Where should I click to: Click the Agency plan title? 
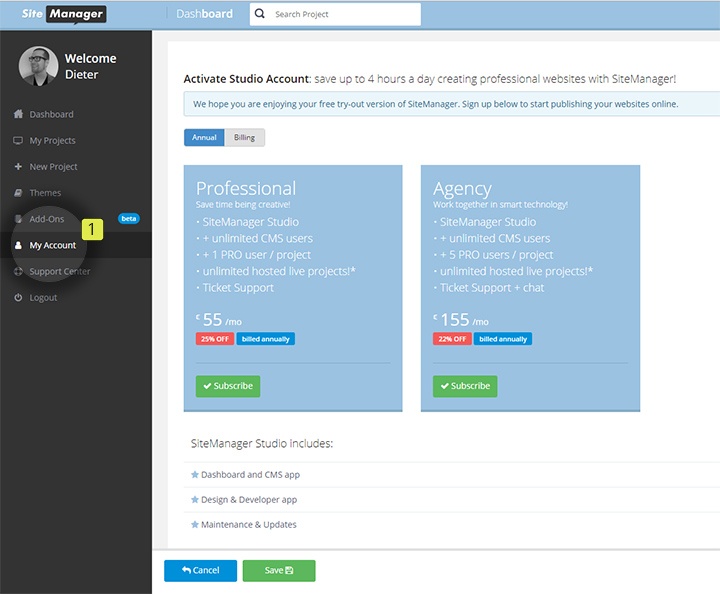pos(462,189)
